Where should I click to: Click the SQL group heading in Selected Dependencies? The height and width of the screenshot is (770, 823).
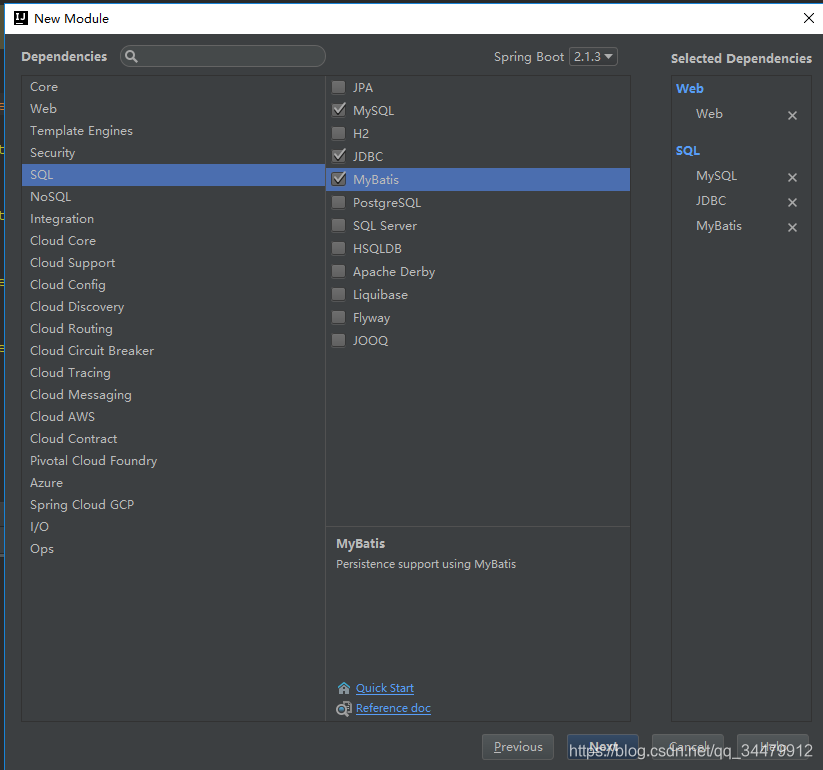[688, 151]
